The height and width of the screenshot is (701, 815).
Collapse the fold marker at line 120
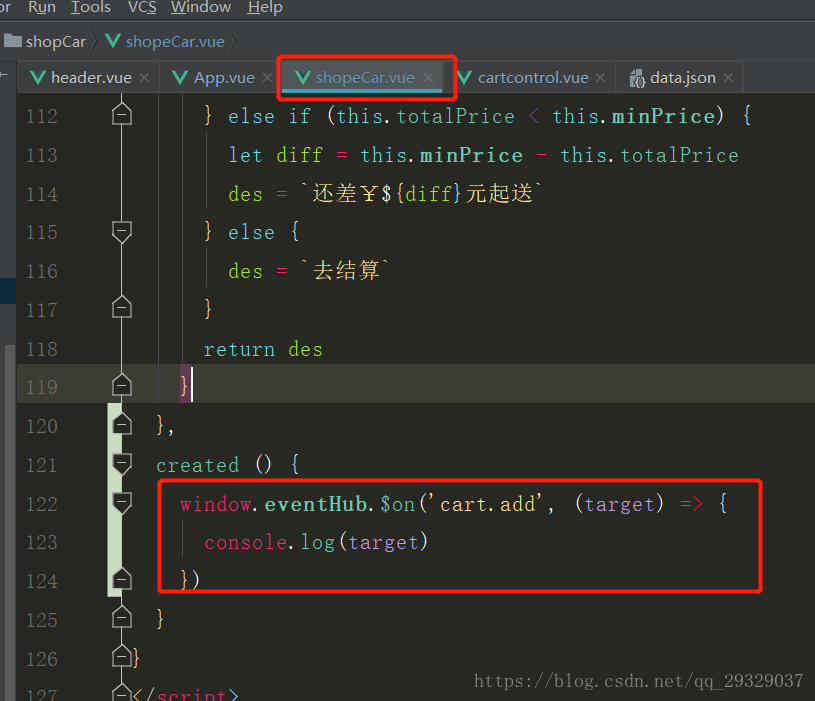tap(122, 424)
